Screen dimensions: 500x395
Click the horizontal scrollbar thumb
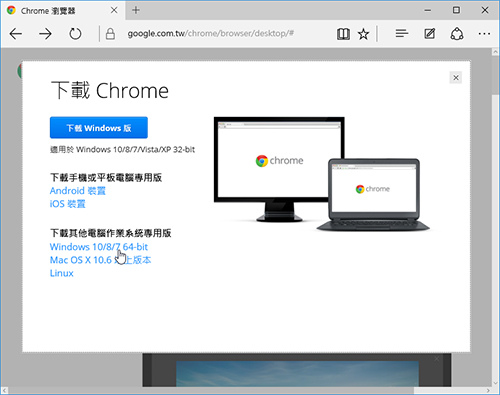coord(211,390)
